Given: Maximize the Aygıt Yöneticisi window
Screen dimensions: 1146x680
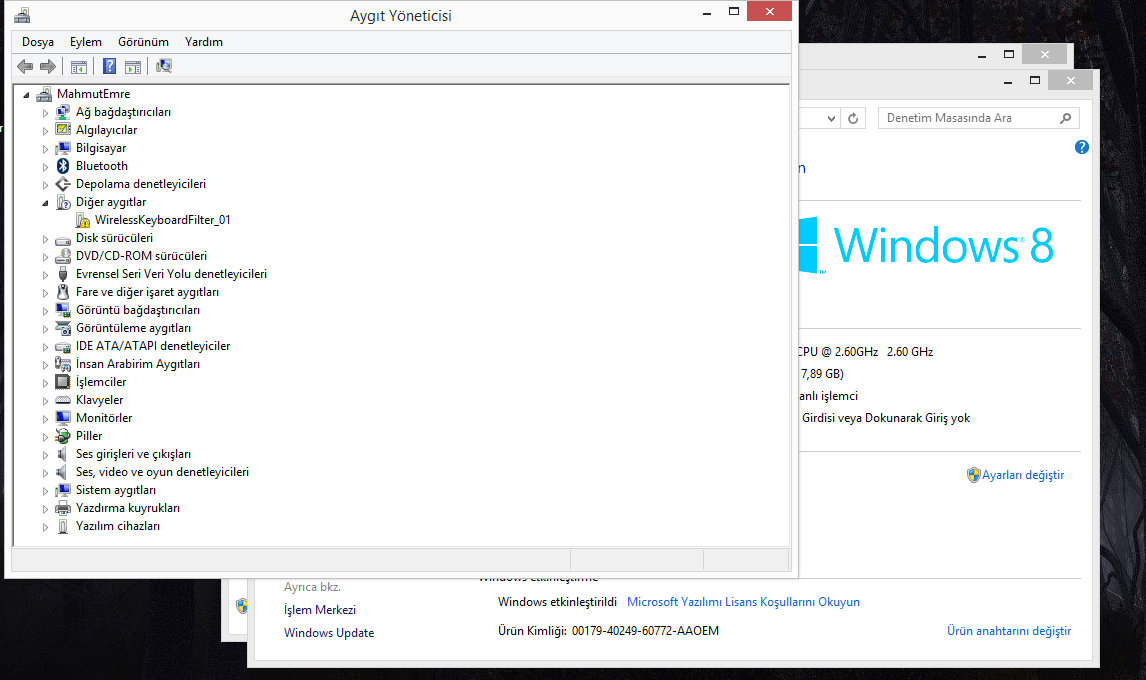Looking at the screenshot, I should [x=734, y=12].
